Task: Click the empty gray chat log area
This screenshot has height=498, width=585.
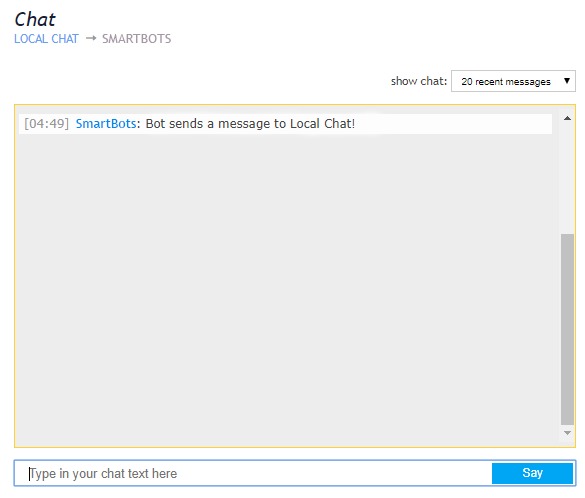Action: tap(287, 287)
